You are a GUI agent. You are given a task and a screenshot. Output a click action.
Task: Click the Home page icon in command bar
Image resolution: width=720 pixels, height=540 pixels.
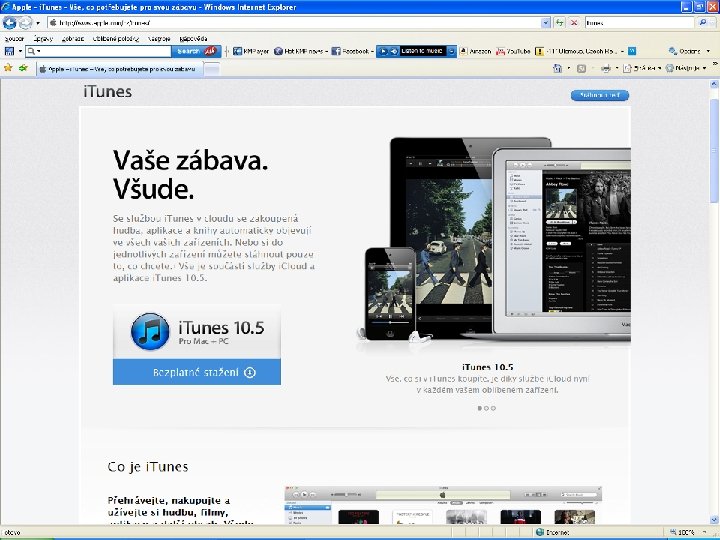(557, 68)
